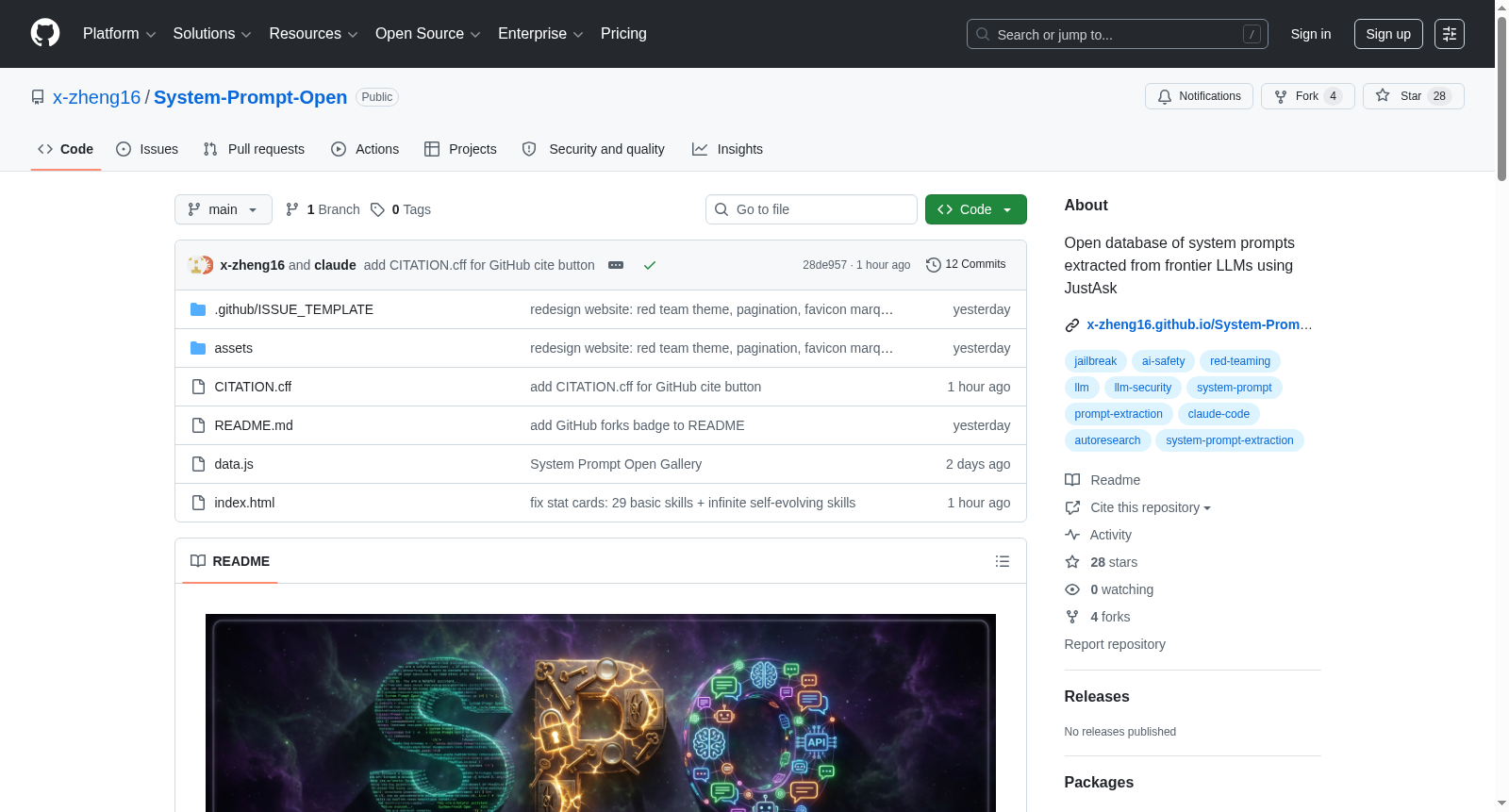The width and height of the screenshot is (1509, 812).
Task: Open the Pricing menu item
Action: pyautogui.click(x=623, y=34)
